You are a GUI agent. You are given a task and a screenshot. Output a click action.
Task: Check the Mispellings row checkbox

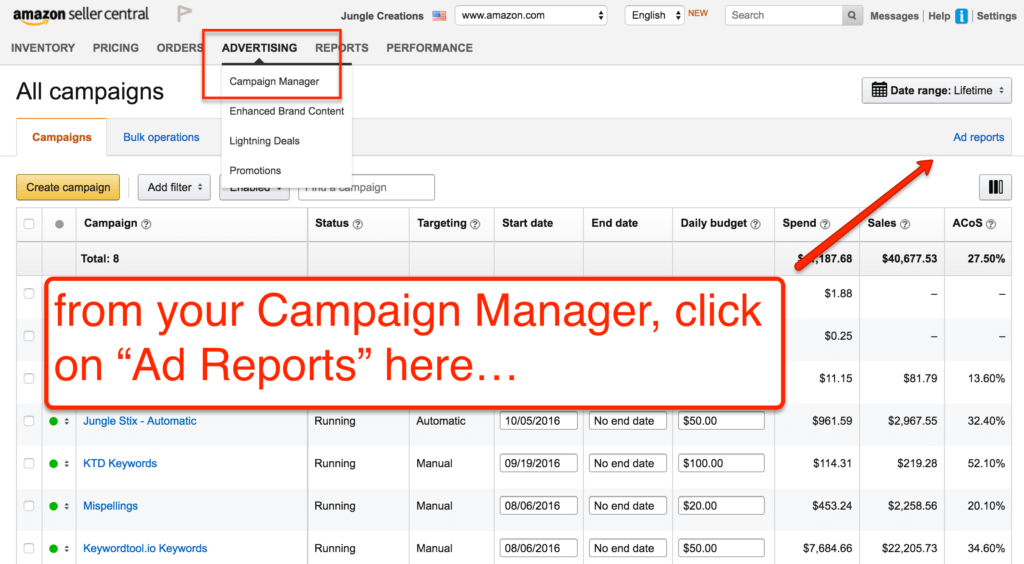[x=29, y=506]
